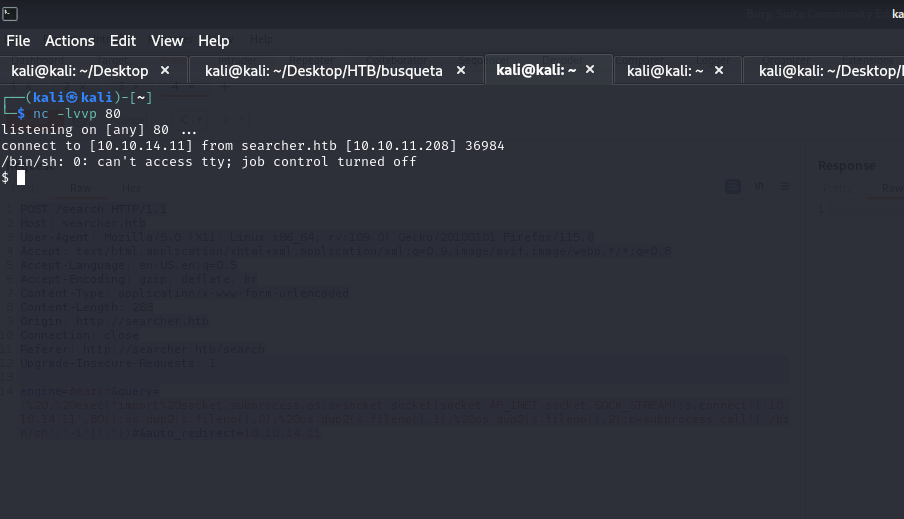Open the Help menu
This screenshot has width=904, height=519.
[x=214, y=41]
